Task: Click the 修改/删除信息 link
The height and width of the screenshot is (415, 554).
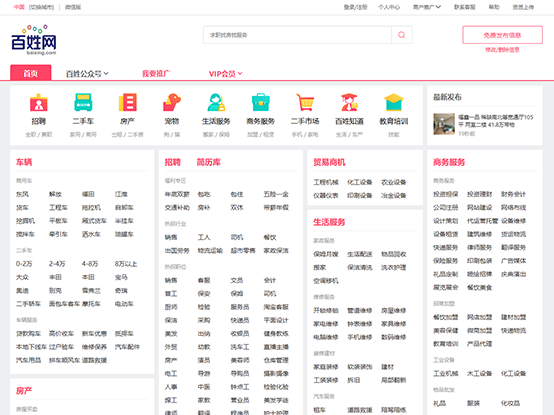Action: click(x=502, y=50)
